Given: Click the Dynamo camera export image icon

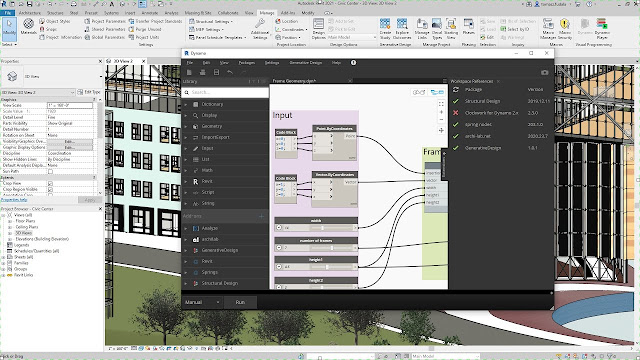Looking at the screenshot, I should tap(544, 72).
